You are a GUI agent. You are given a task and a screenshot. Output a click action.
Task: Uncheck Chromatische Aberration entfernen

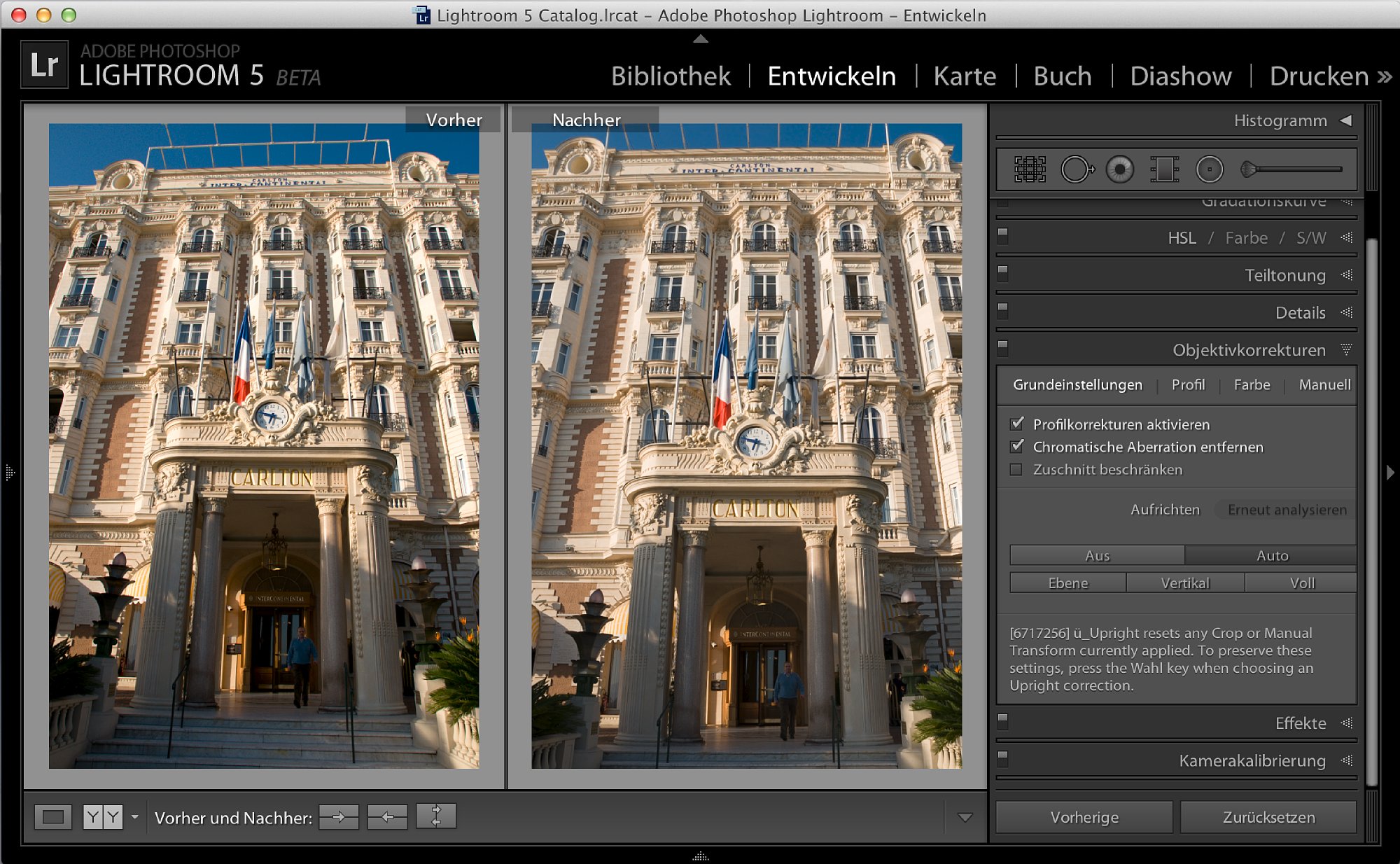click(1017, 446)
